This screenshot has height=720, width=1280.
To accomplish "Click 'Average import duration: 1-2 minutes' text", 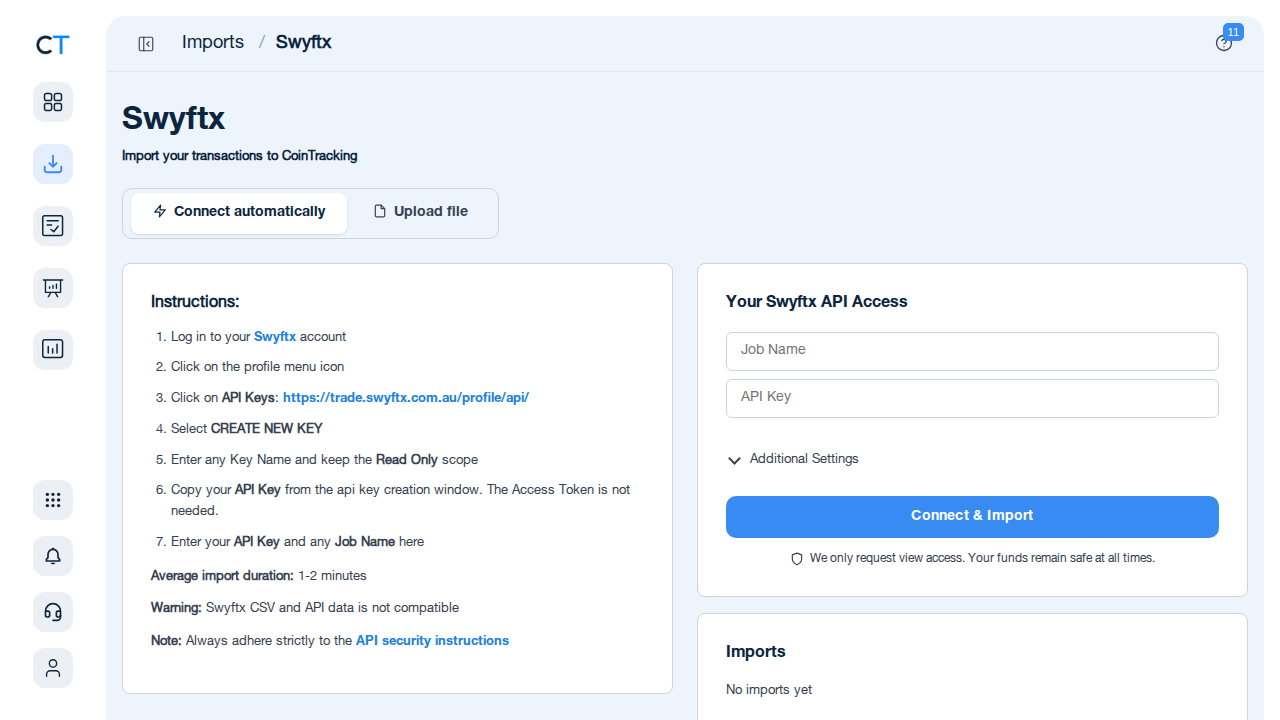I will click(259, 576).
